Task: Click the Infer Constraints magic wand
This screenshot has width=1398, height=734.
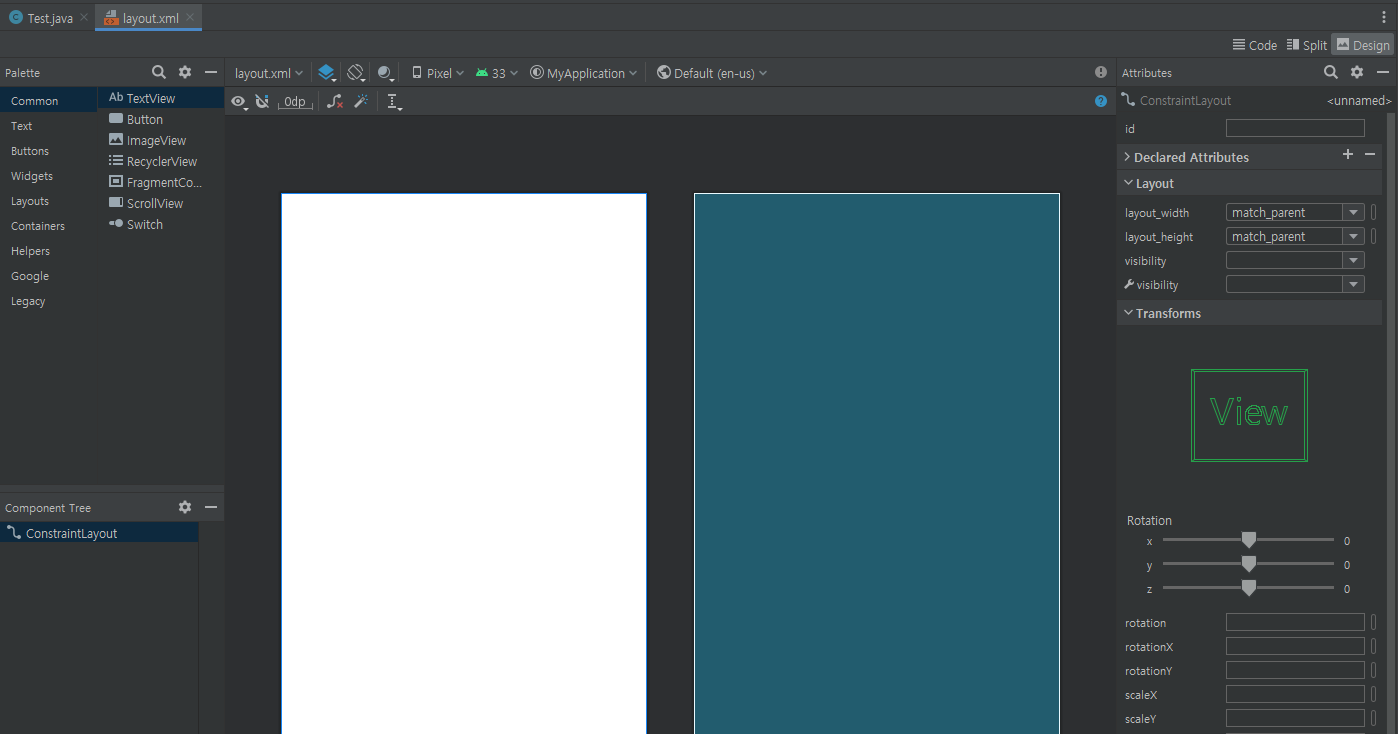Action: click(361, 102)
